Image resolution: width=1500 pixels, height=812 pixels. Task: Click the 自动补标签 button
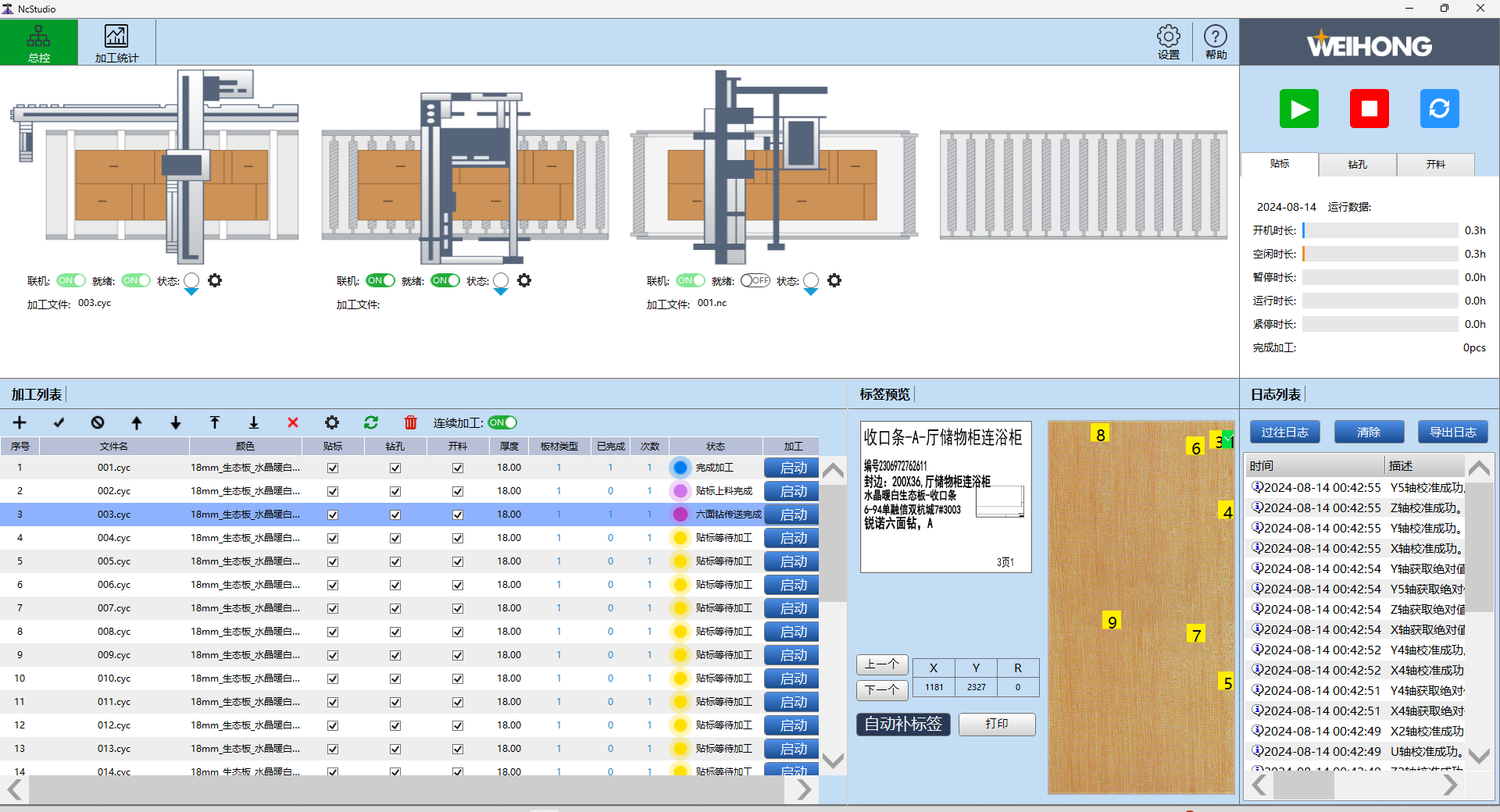(903, 724)
